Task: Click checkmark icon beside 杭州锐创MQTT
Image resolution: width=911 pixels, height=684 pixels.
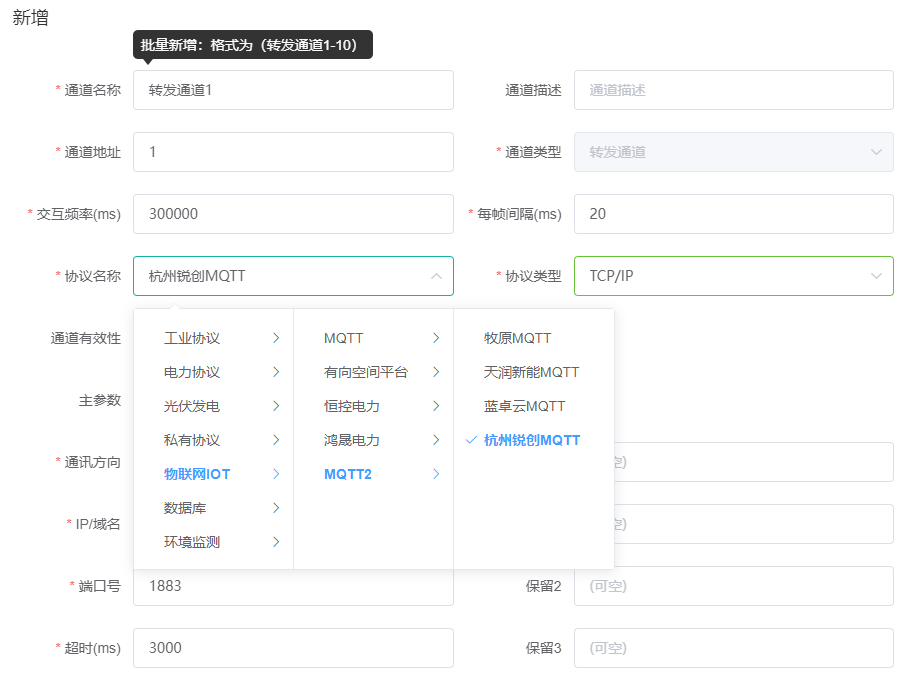Action: pyautogui.click(x=471, y=440)
